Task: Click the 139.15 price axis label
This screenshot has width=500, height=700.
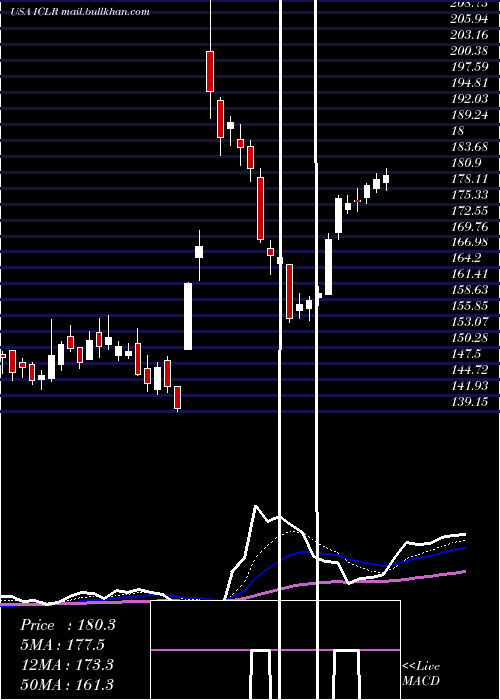Action: [x=469, y=402]
